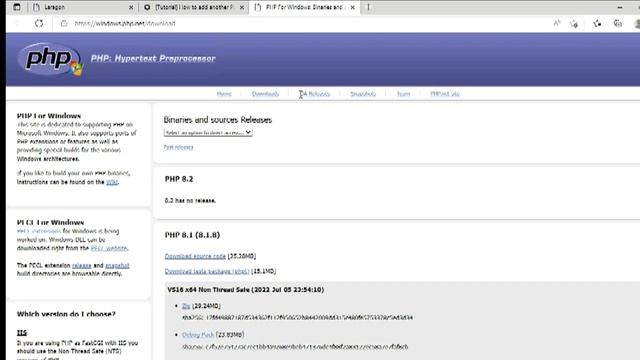Open the PECL extension link in sidebar
640x360 pixels.
(x=39, y=231)
